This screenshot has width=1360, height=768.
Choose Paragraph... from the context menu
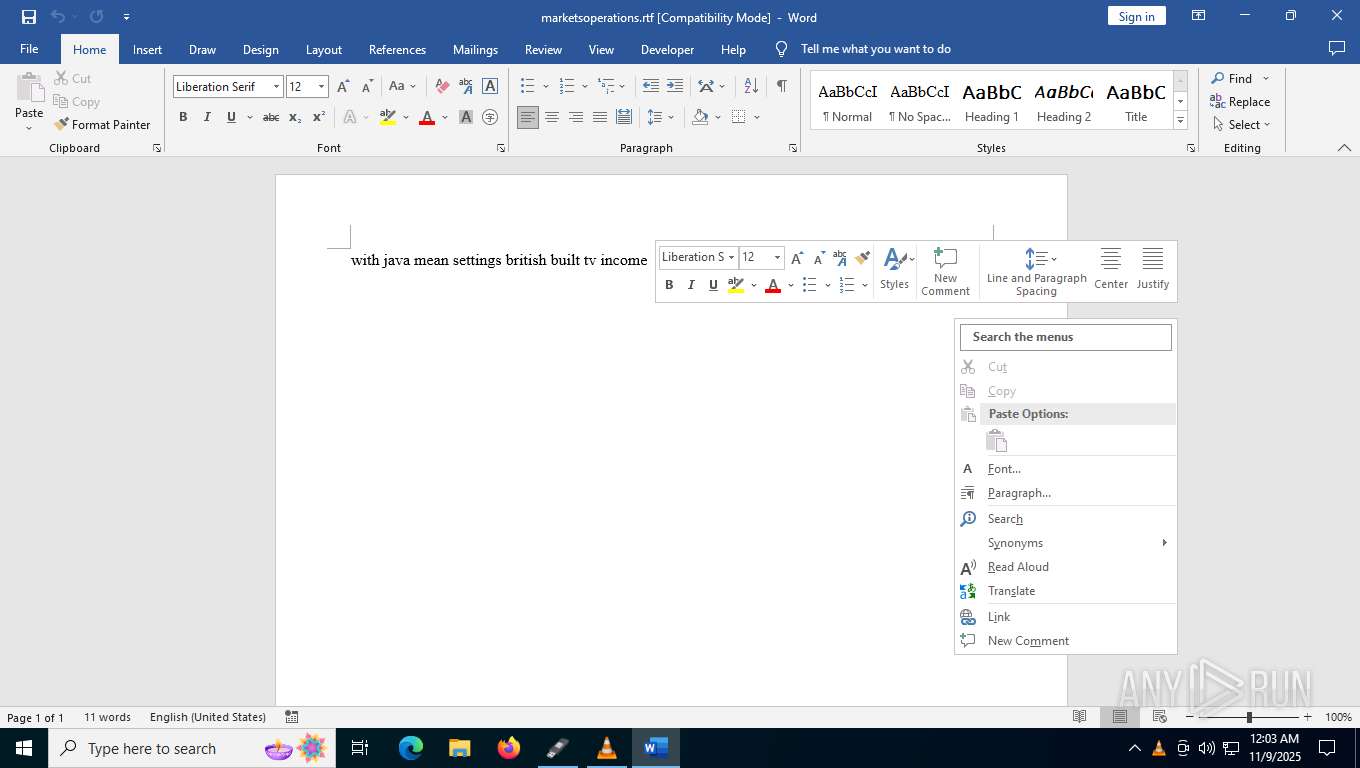click(1066, 493)
